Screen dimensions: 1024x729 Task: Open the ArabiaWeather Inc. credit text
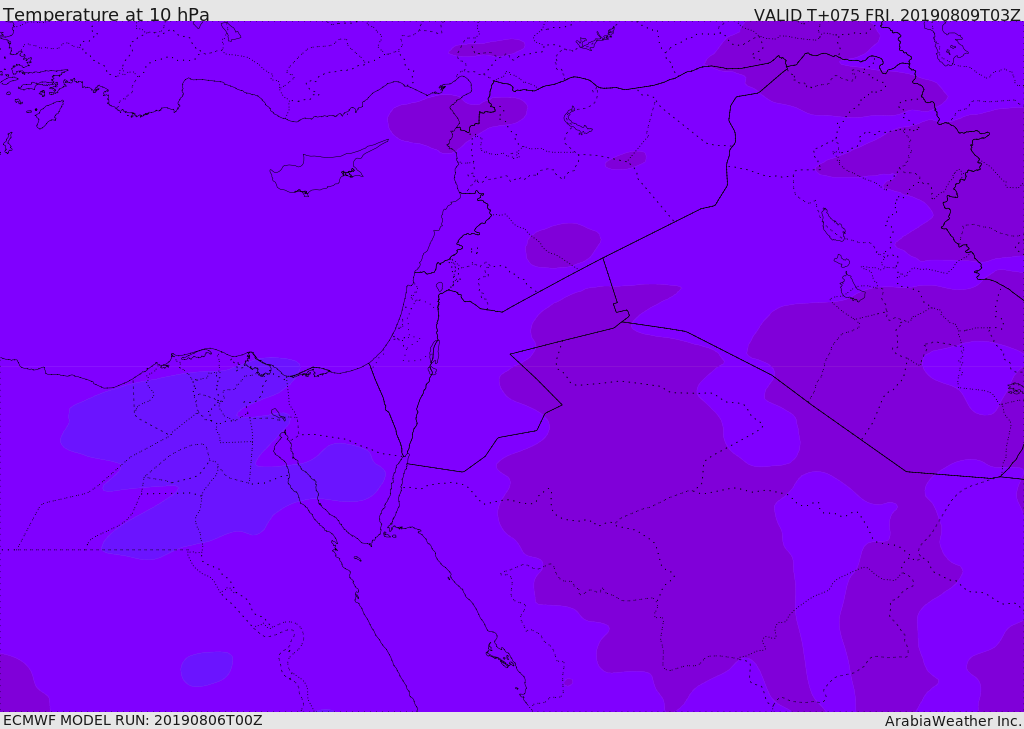pos(953,721)
